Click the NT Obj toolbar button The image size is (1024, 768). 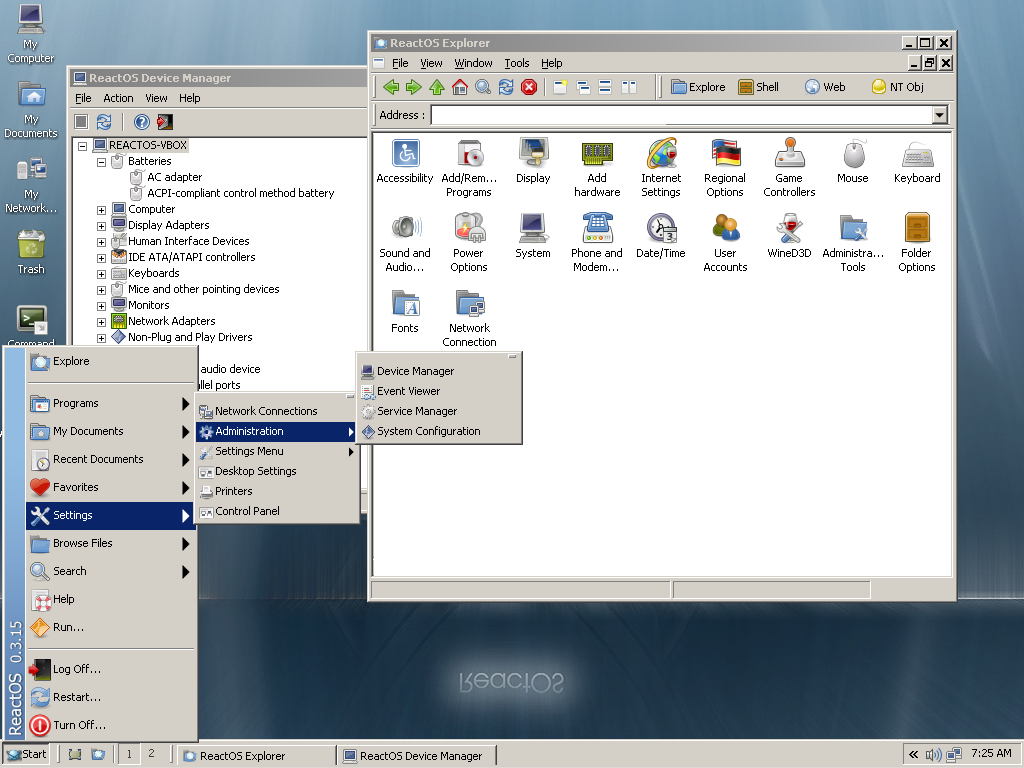(x=897, y=87)
